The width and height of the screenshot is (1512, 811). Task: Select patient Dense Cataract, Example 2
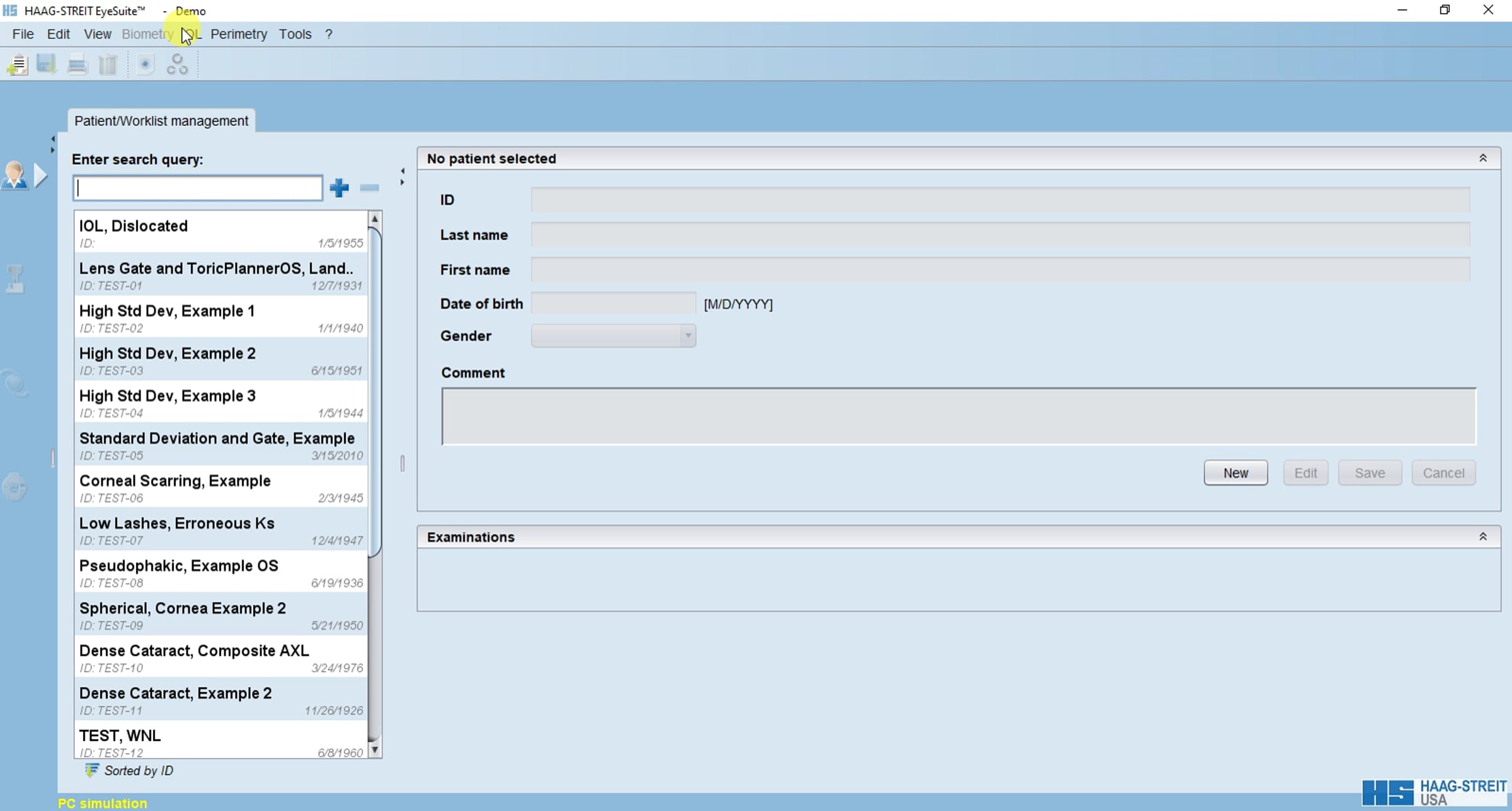tap(220, 701)
